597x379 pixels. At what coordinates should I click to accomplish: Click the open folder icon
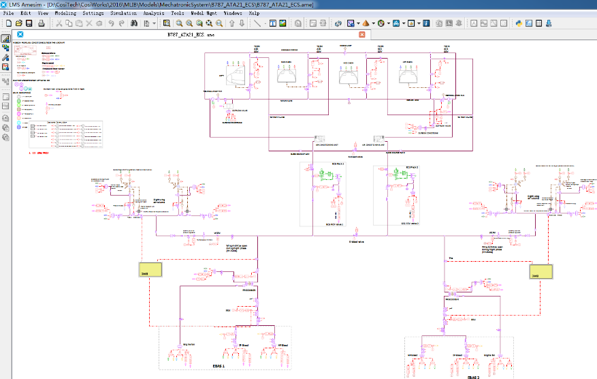[x=19, y=23]
